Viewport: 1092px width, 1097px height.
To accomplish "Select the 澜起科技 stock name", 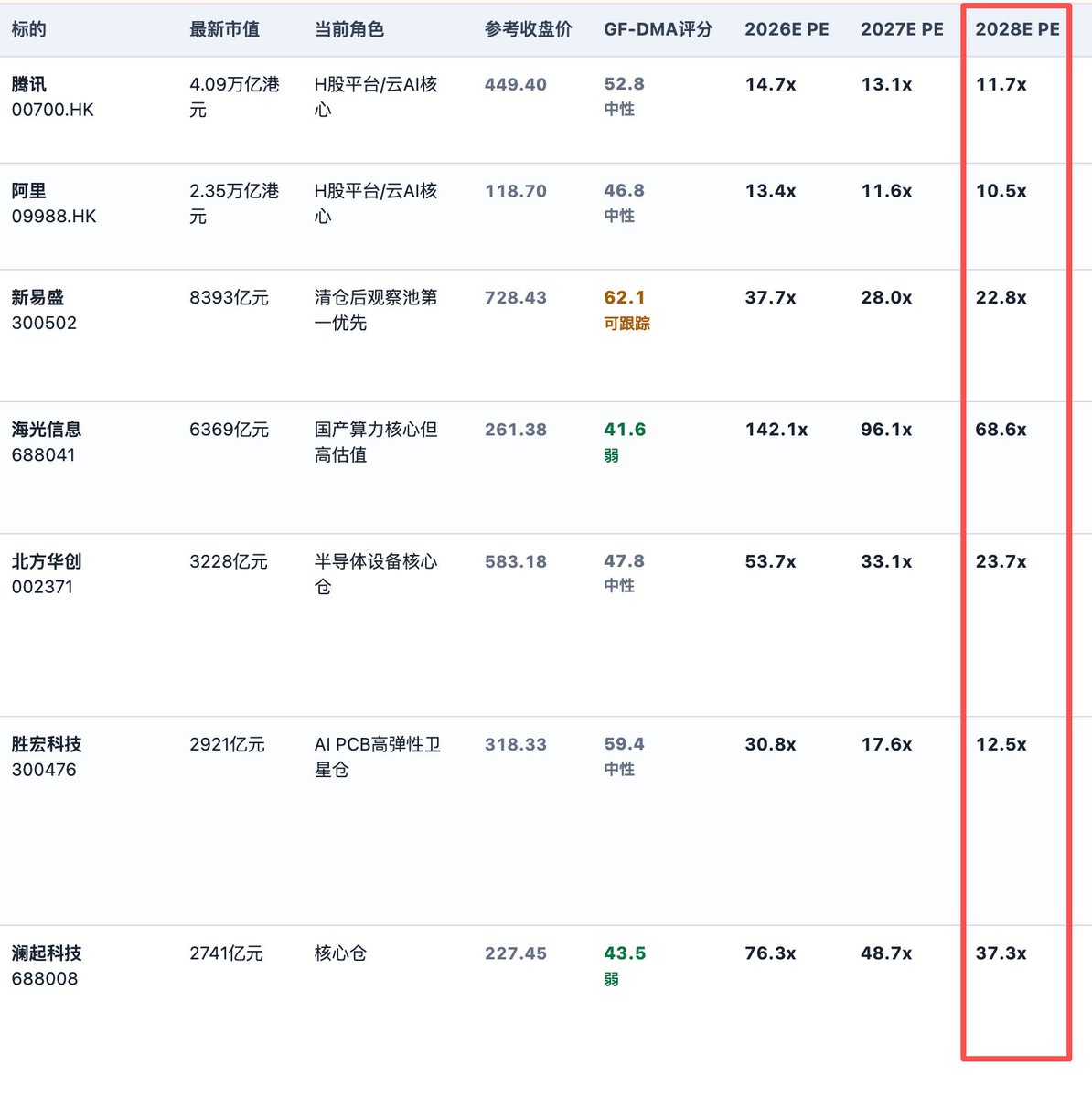I will click(47, 953).
